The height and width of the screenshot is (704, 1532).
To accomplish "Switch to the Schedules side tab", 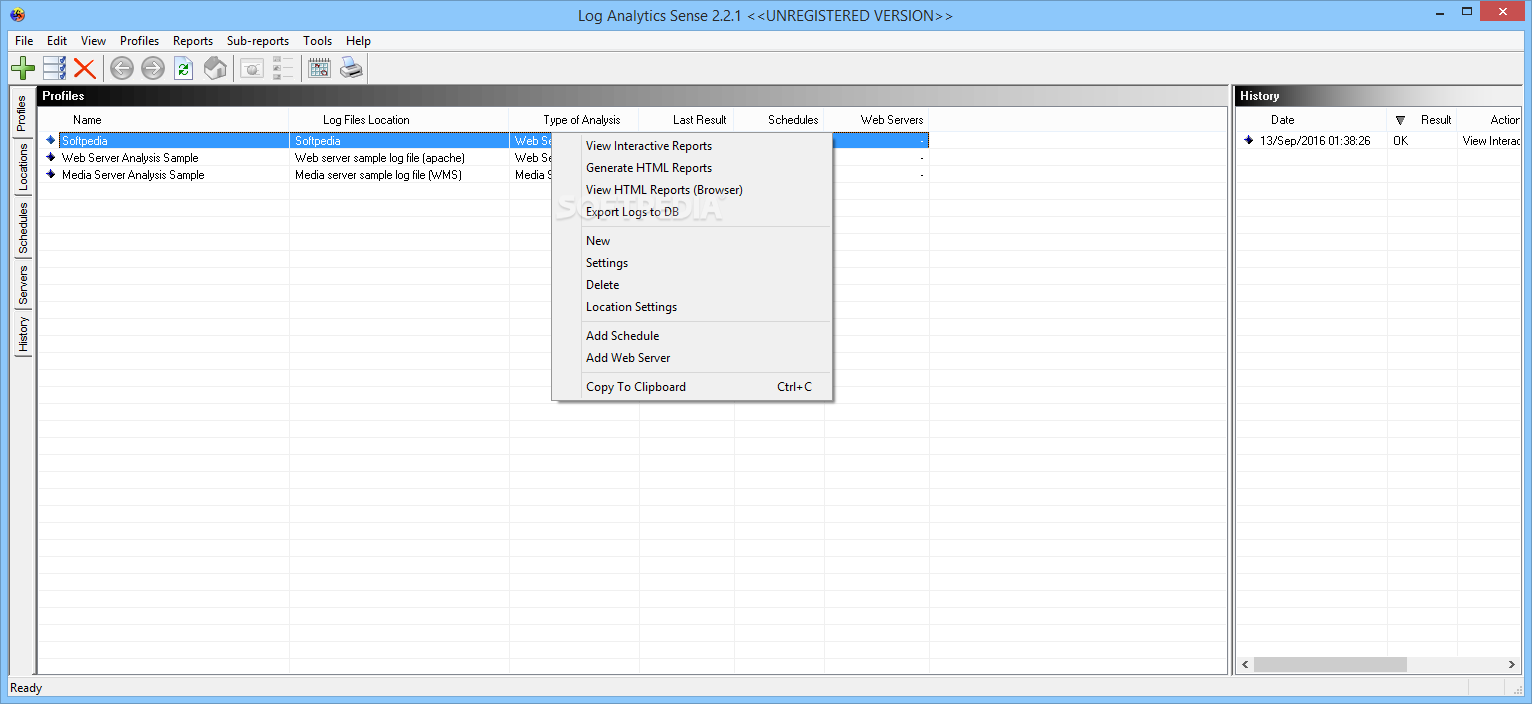I will click(22, 227).
